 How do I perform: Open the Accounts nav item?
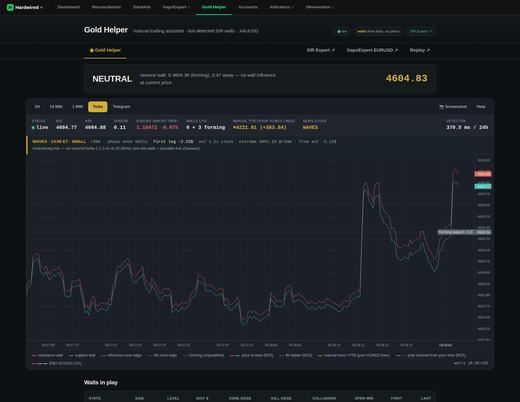click(x=248, y=7)
